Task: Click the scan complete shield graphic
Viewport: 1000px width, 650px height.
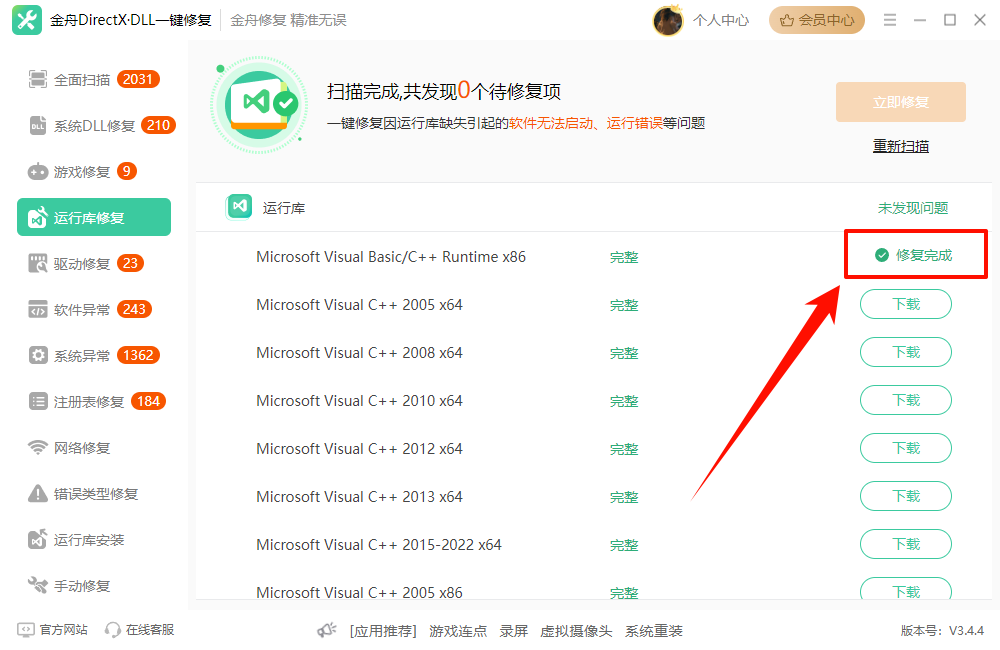Action: 258,105
